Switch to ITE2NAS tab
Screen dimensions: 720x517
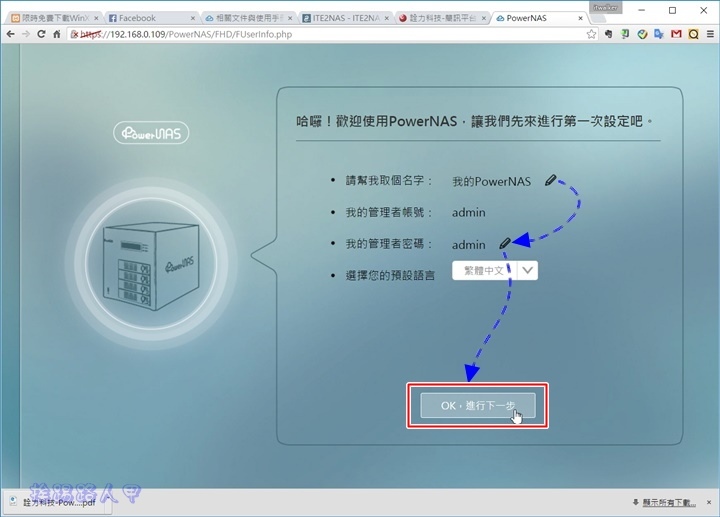coord(345,18)
